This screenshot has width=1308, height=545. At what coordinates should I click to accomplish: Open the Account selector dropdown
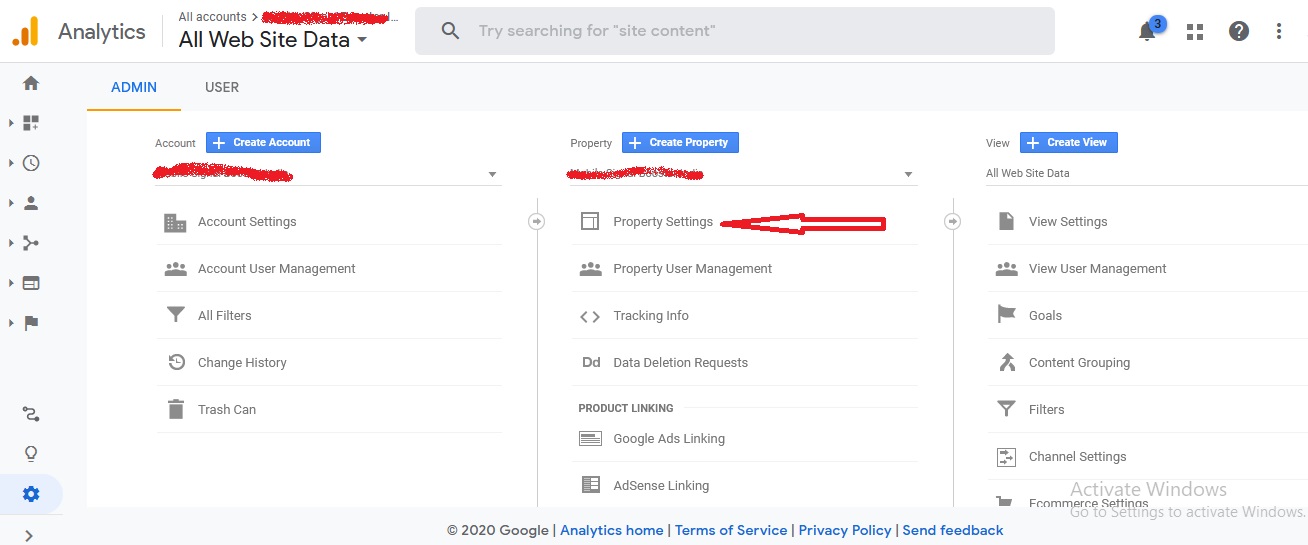click(x=328, y=174)
